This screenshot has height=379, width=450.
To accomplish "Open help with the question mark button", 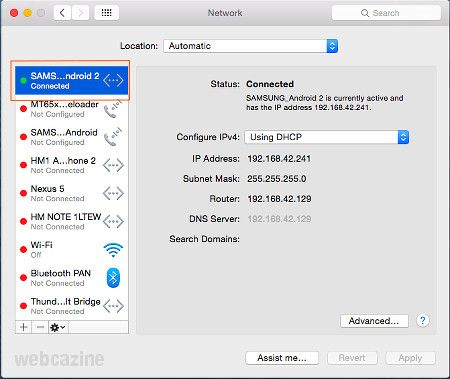I will coord(423,321).
